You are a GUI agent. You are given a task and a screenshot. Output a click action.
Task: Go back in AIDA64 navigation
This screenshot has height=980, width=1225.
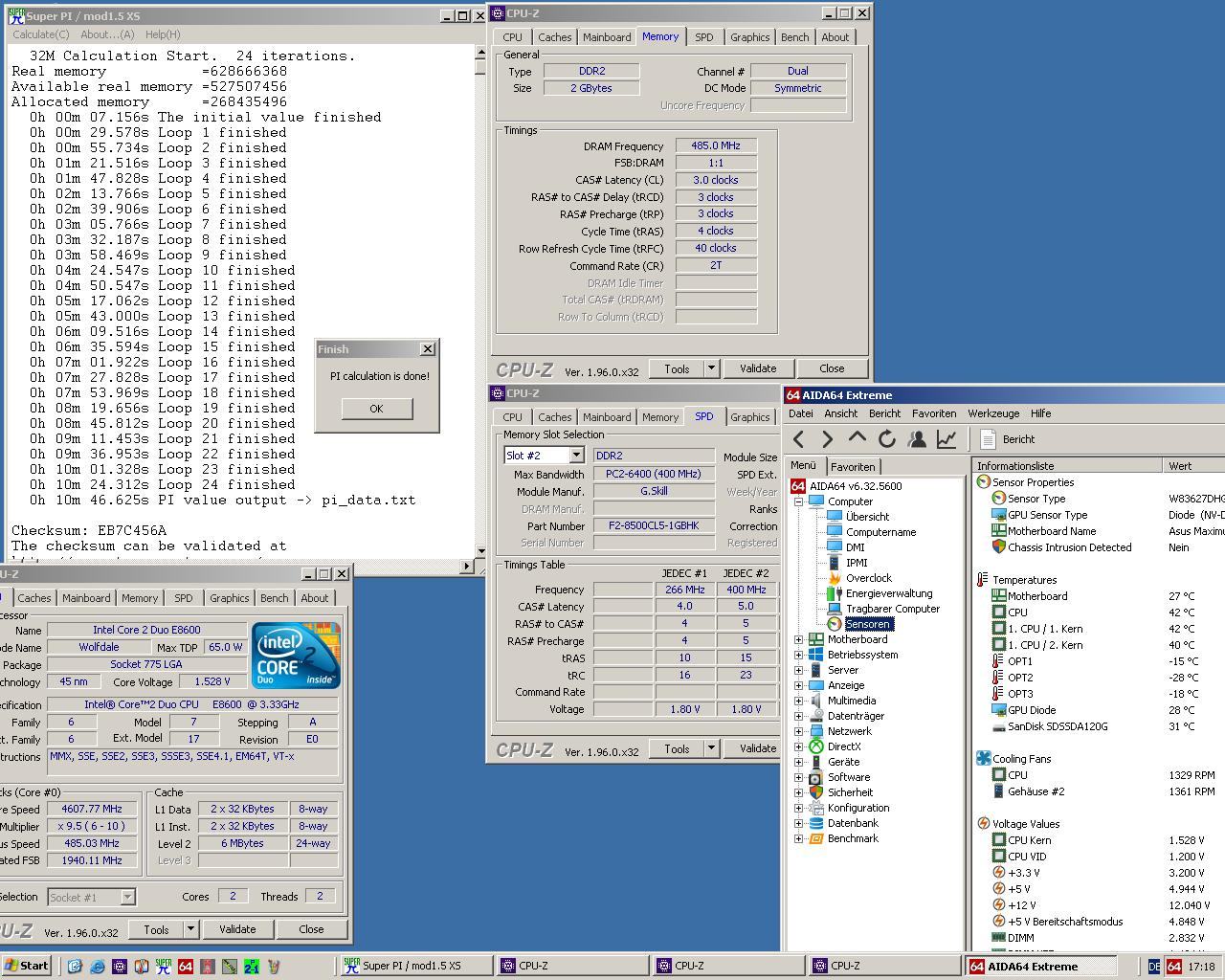[x=798, y=439]
